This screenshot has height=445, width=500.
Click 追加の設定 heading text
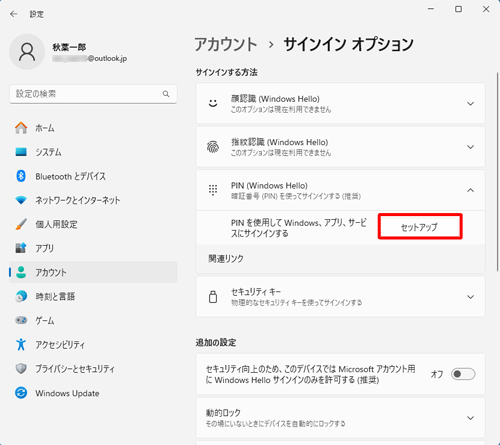[216, 342]
